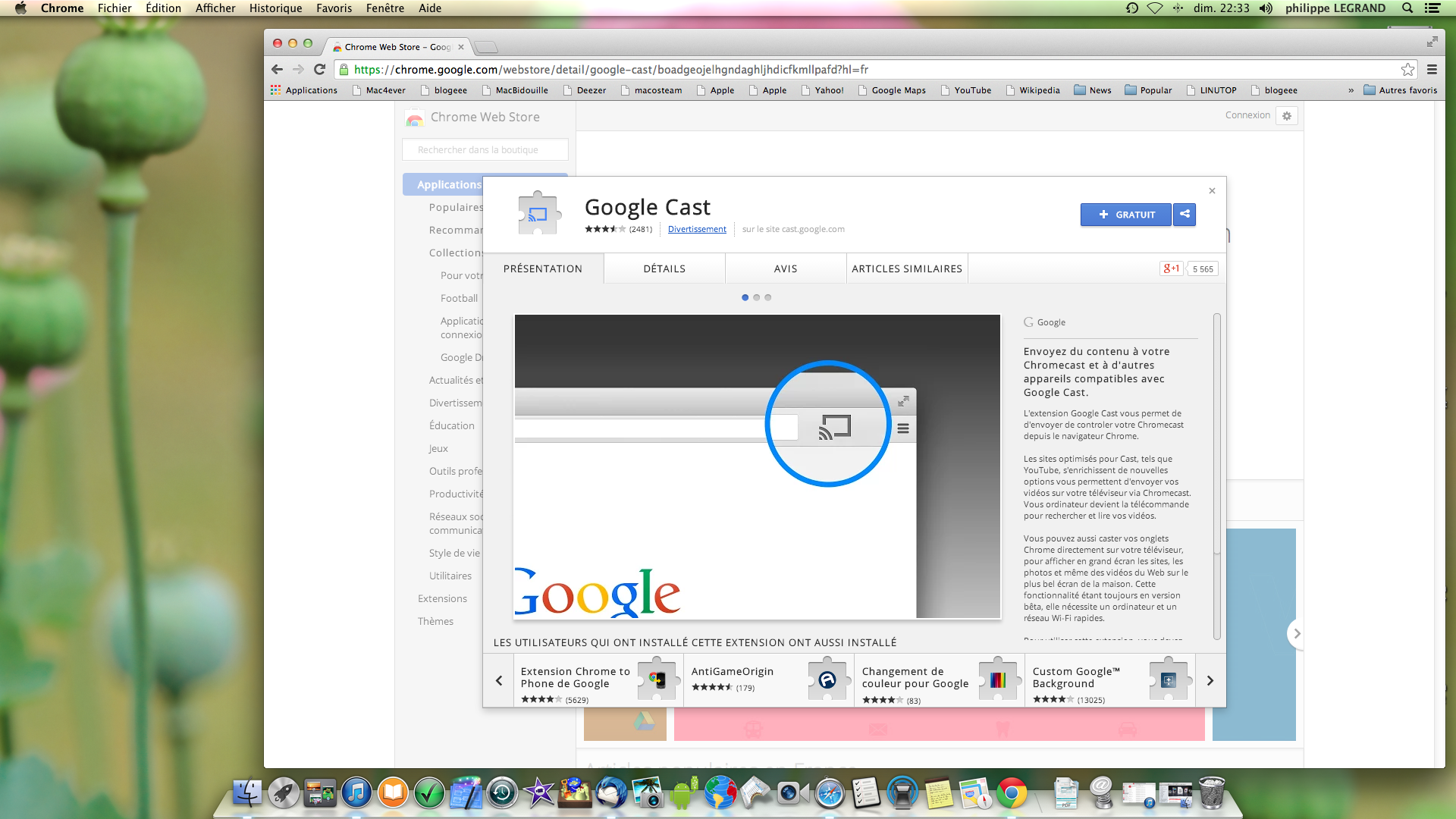Viewport: 1456px width, 819px height.
Task: Open iBooks from the dock
Action: (393, 793)
